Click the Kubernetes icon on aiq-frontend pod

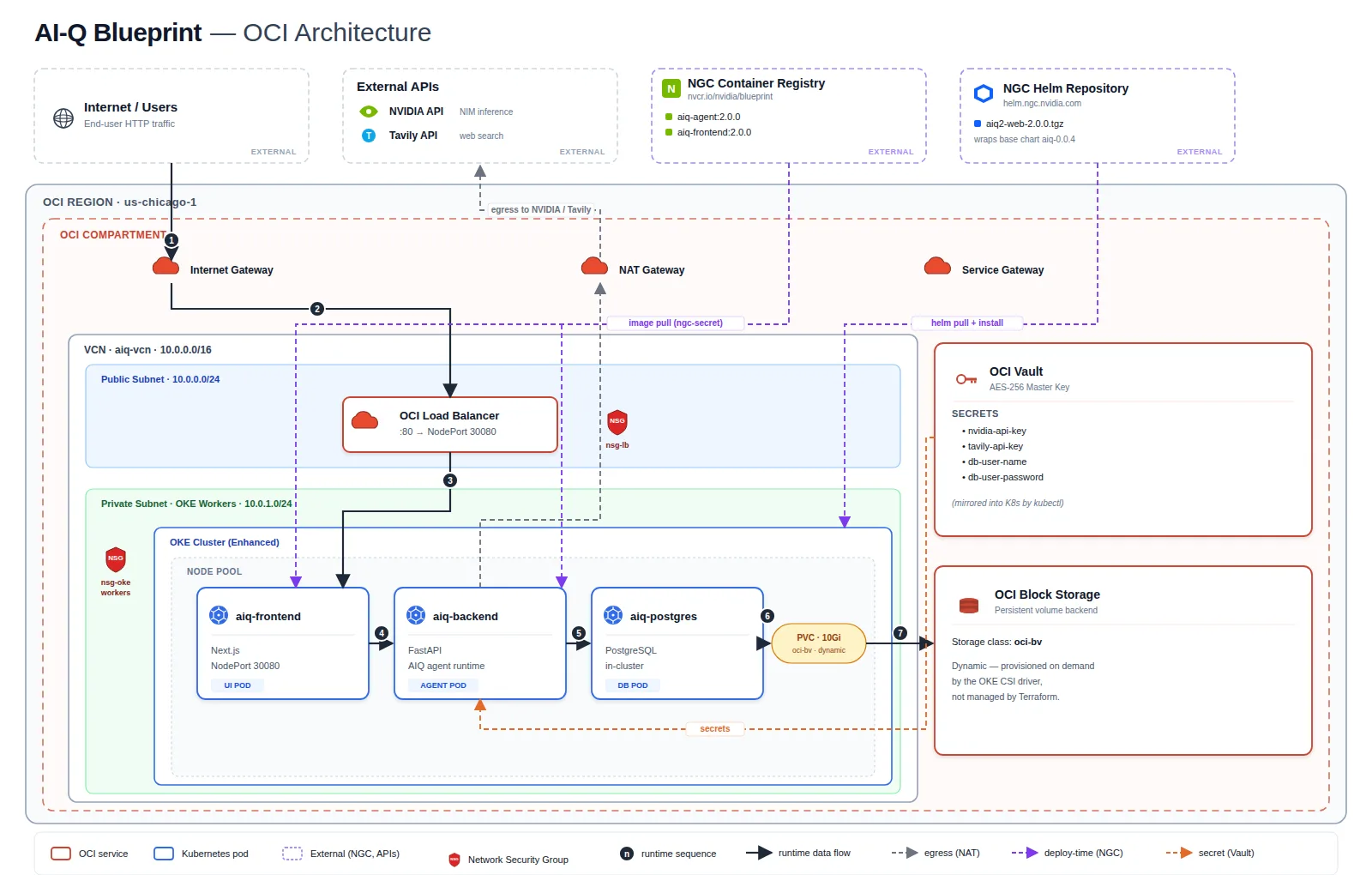(x=219, y=615)
